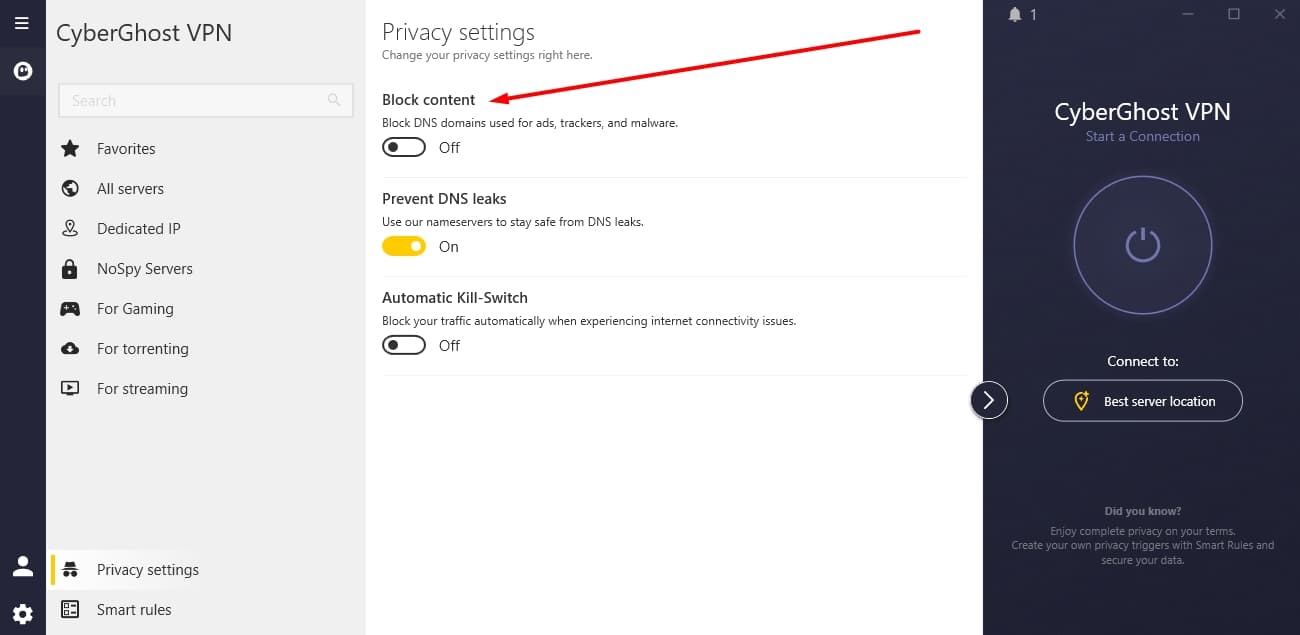Open the Best server location selector
The image size is (1300, 635).
click(x=1142, y=401)
